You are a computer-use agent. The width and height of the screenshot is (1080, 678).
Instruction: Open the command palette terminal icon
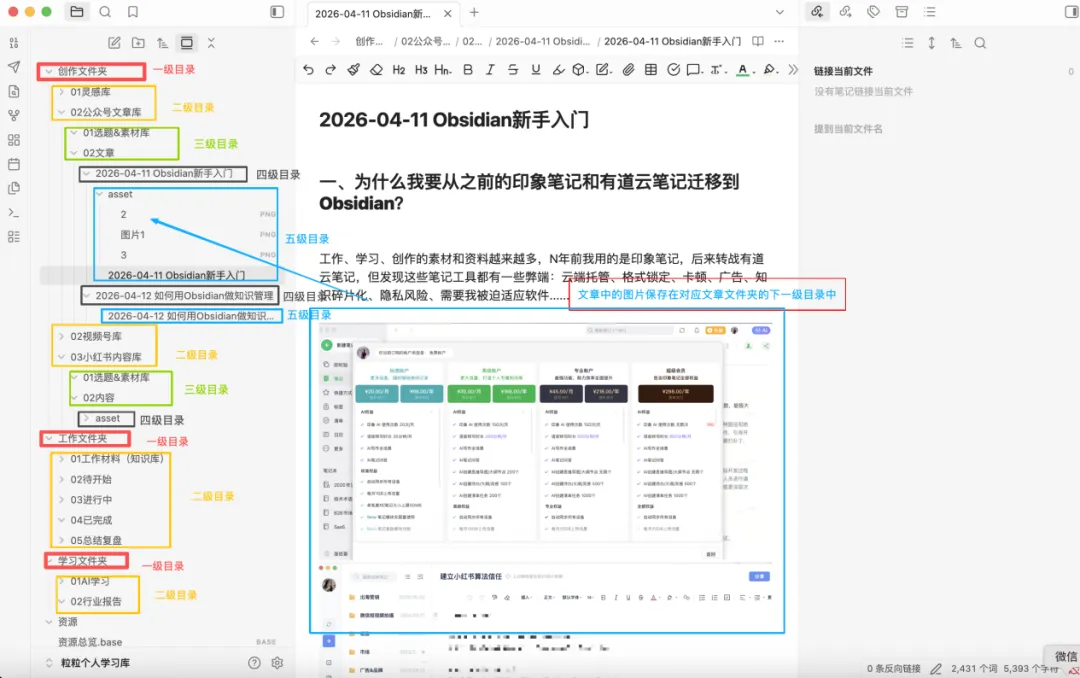14,212
